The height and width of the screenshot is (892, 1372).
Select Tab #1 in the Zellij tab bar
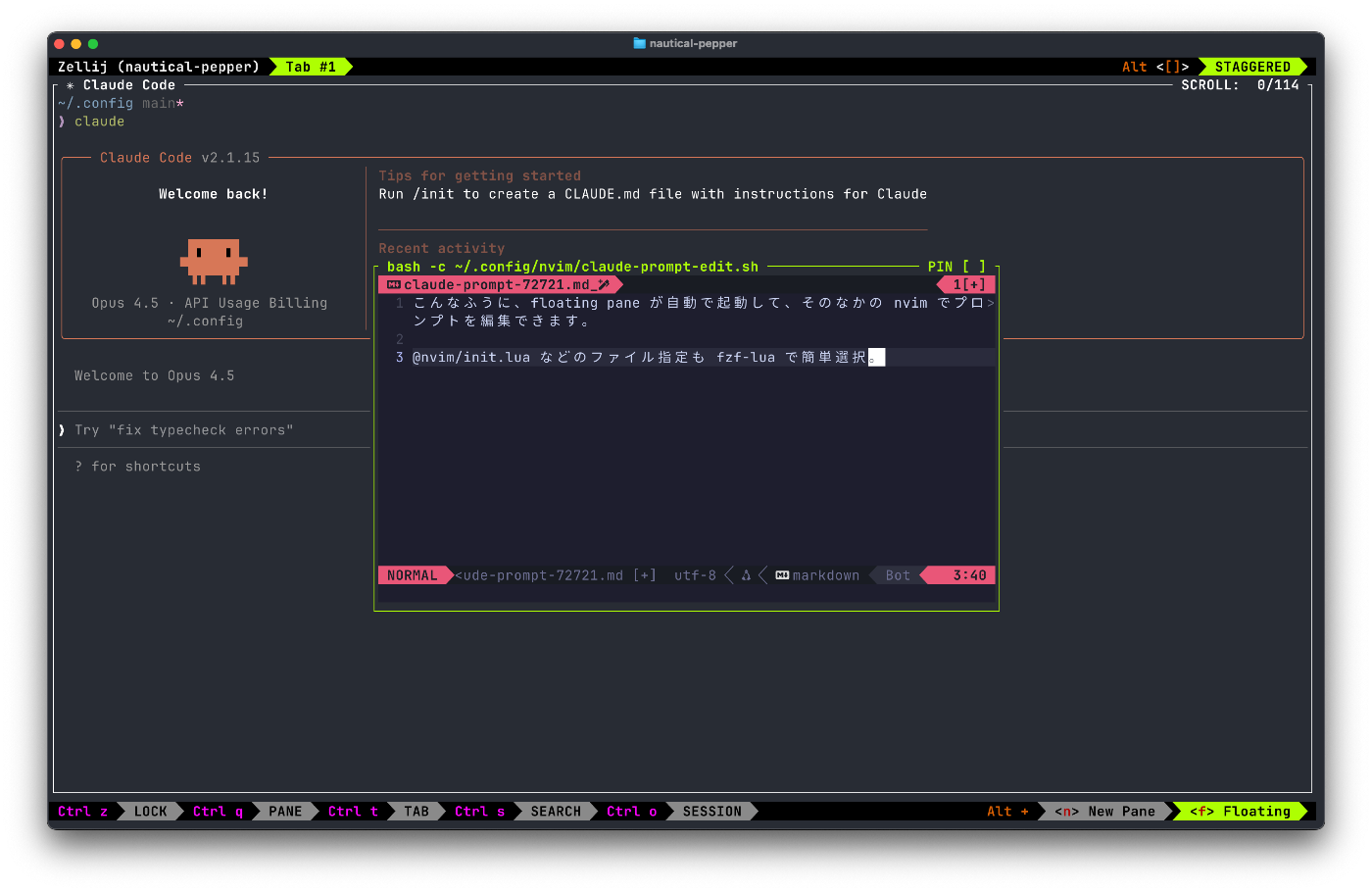click(311, 67)
